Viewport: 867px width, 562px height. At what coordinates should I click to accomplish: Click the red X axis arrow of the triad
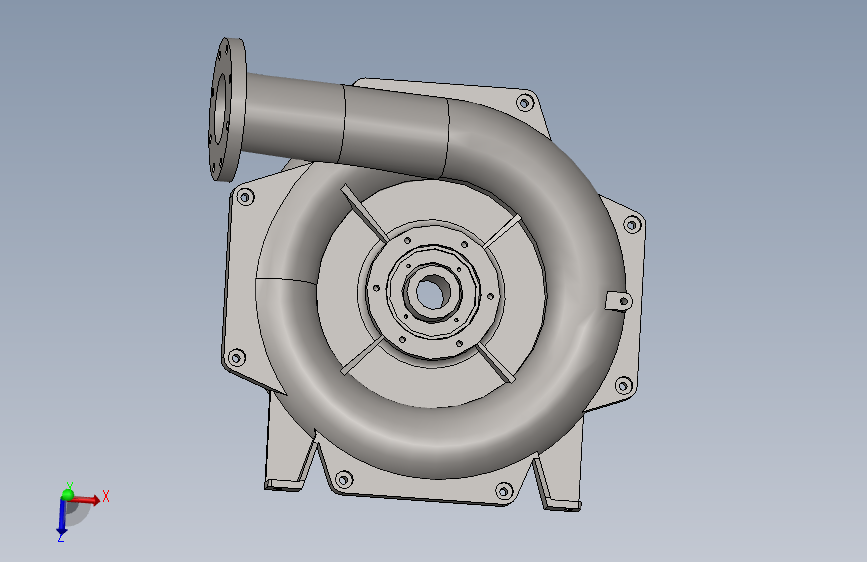click(86, 500)
